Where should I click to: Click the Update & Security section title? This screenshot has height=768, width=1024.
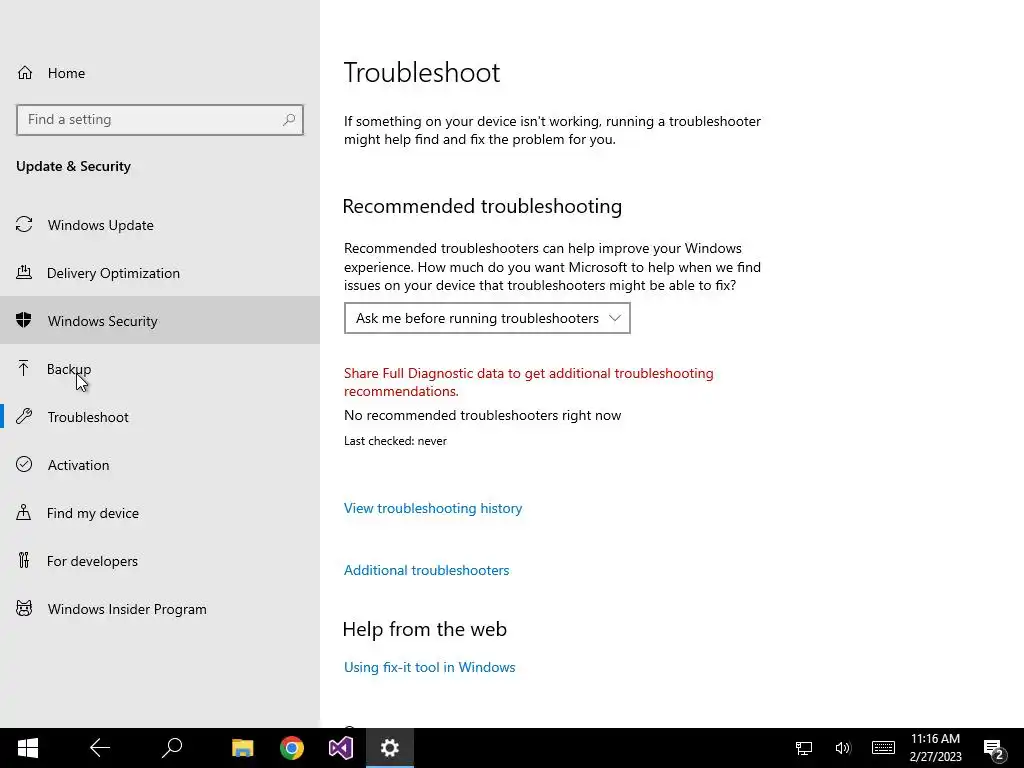click(73, 167)
